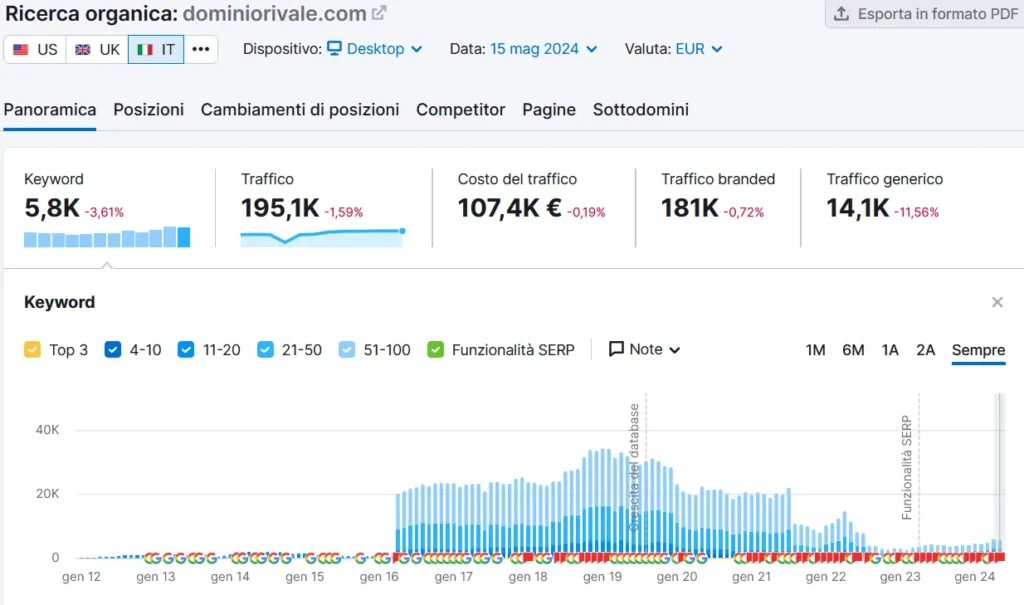
Task: Click Esporta in formato PDF button
Action: [925, 14]
